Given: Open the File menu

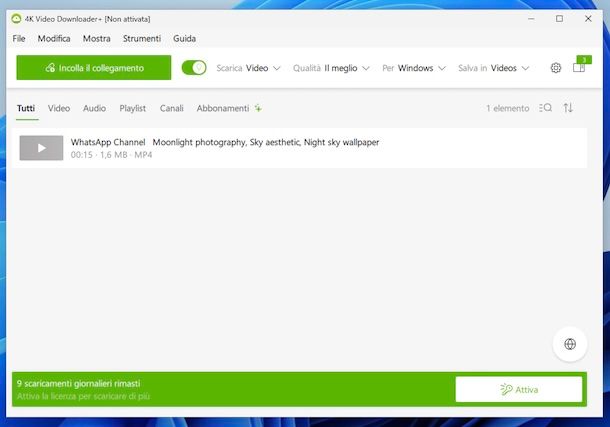Looking at the screenshot, I should coord(19,38).
